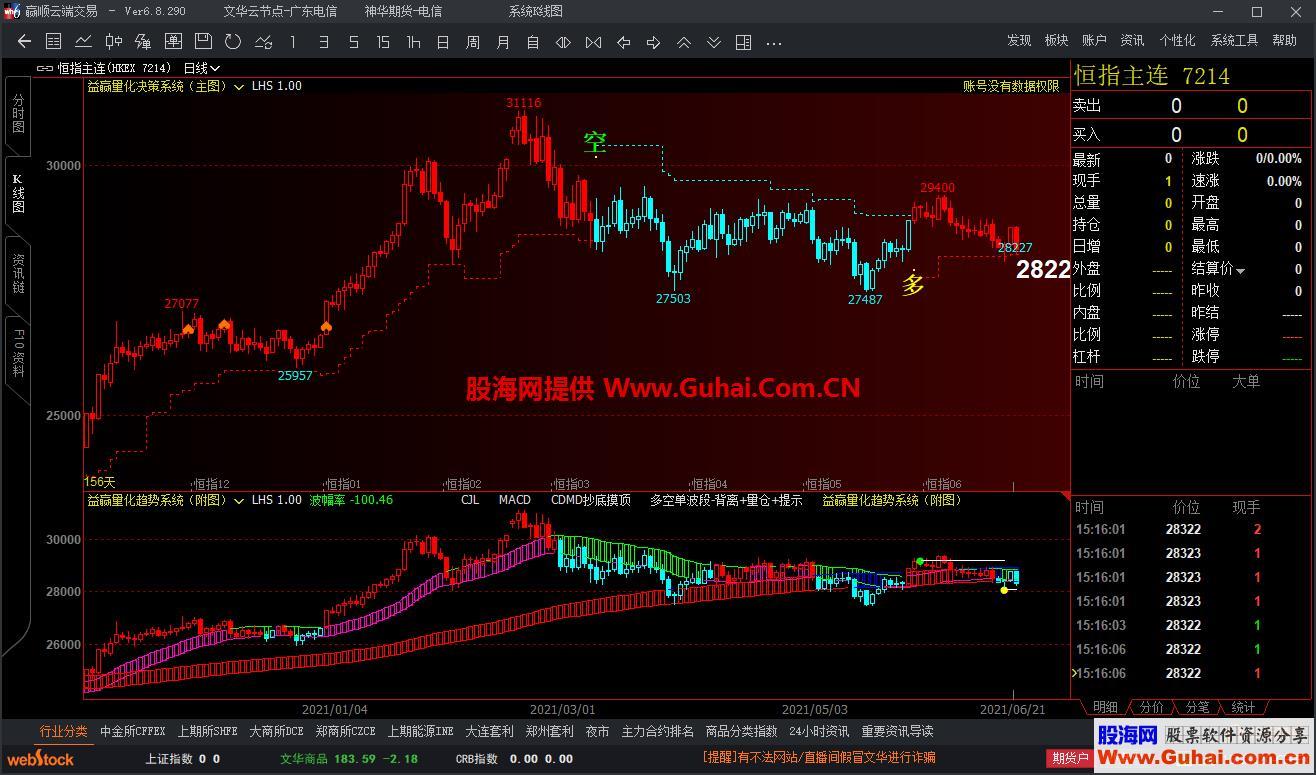Switch to weekly chart using 周 icon
This screenshot has height=775, width=1316.
pyautogui.click(x=471, y=42)
